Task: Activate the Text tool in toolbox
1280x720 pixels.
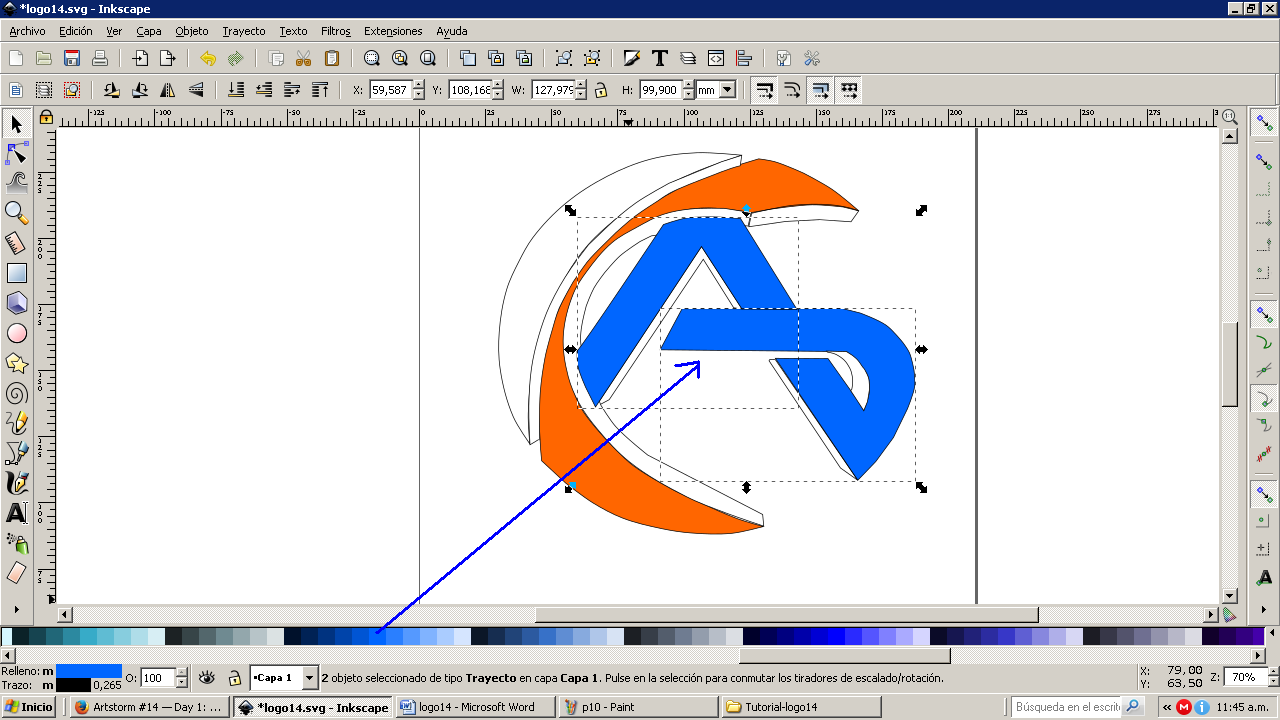Action: click(17, 514)
